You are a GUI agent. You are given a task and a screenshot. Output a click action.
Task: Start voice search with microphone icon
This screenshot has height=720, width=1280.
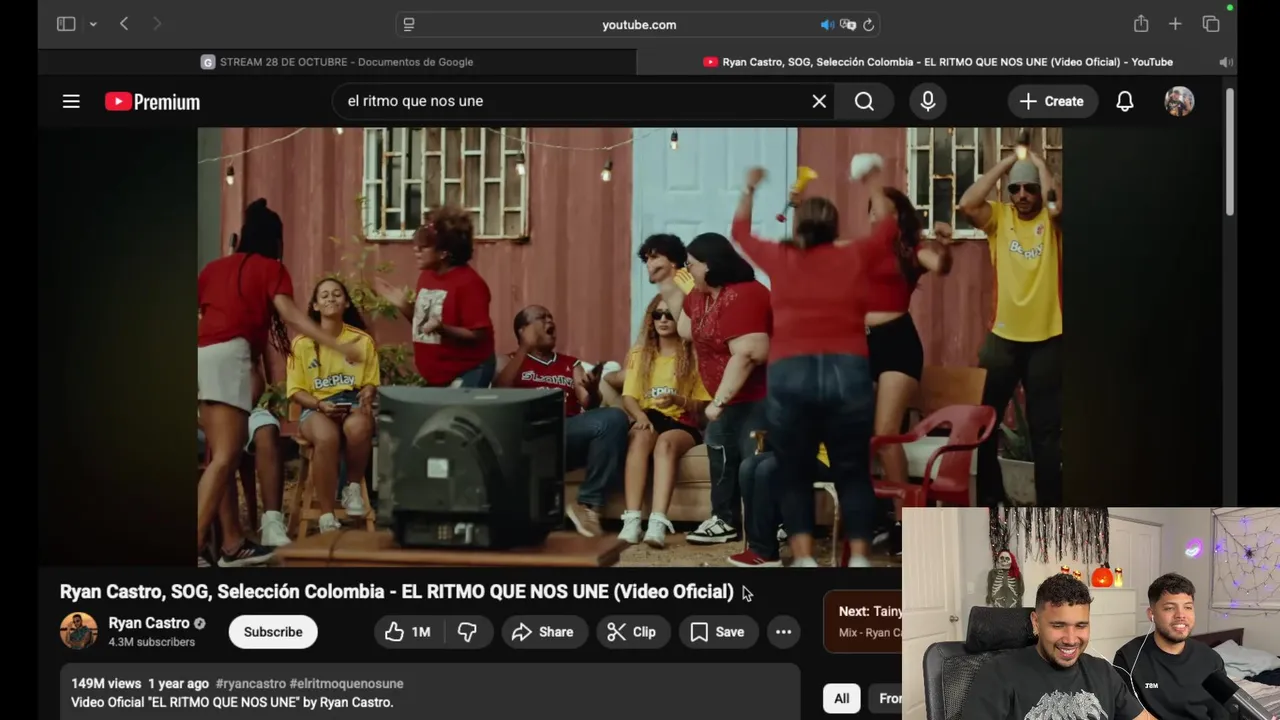[928, 101]
